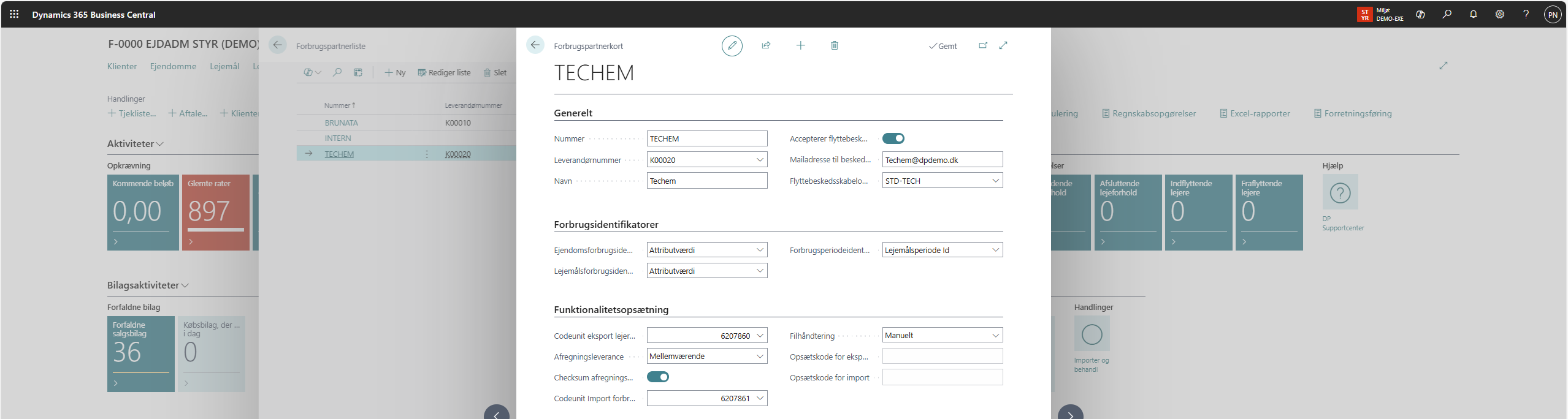Screen dimensions: 1568x419
Task: Collapse the Aktiviteter section
Action: coord(136,143)
